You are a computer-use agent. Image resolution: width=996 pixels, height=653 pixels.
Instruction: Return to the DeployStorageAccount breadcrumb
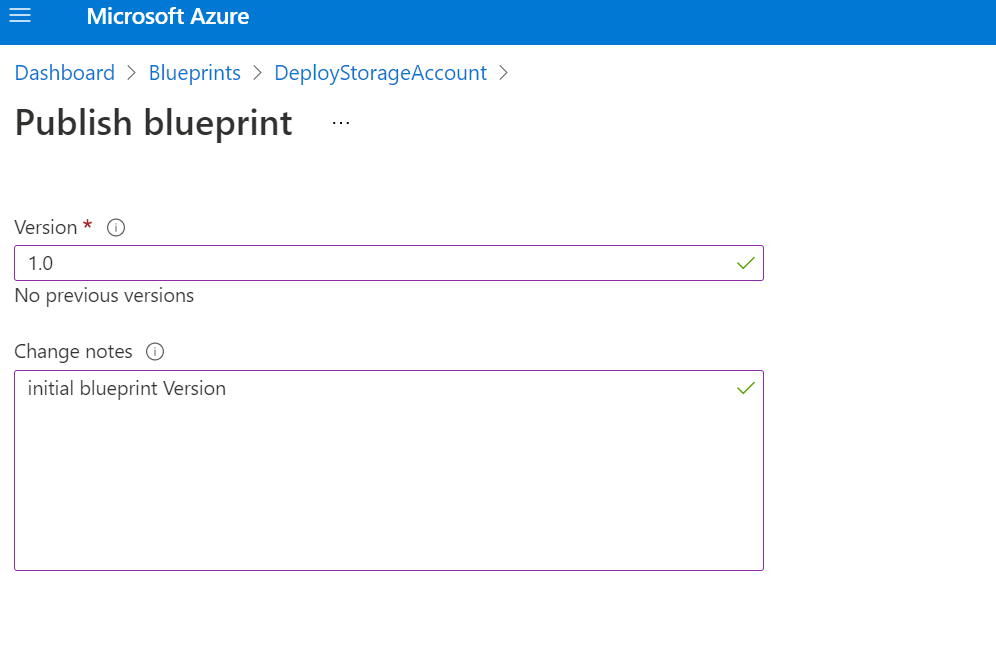(380, 73)
